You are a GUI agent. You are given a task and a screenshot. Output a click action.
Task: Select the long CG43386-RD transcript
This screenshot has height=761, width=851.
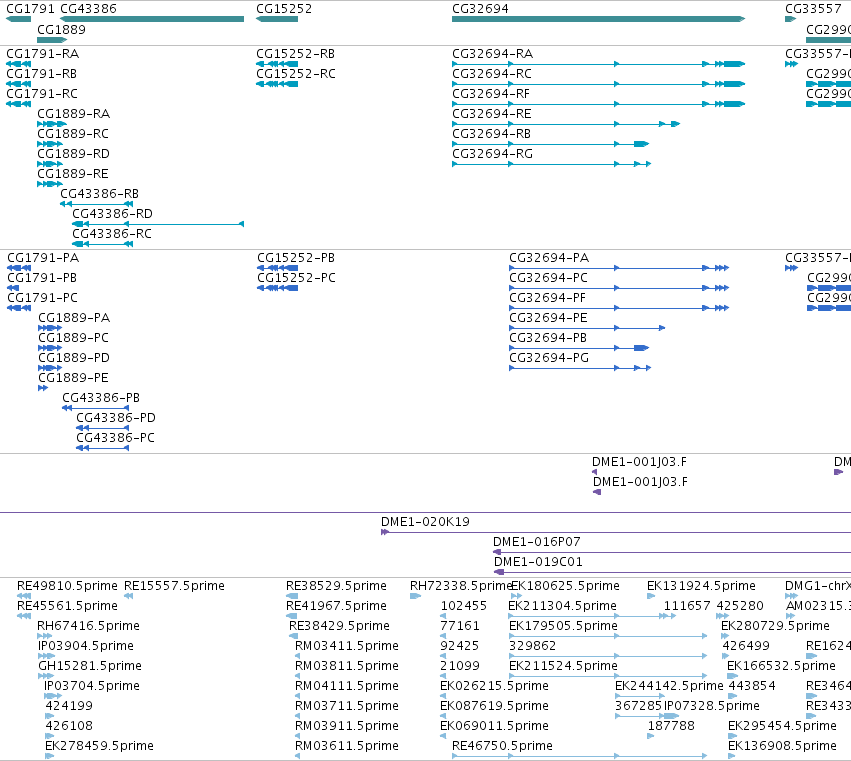(x=158, y=224)
